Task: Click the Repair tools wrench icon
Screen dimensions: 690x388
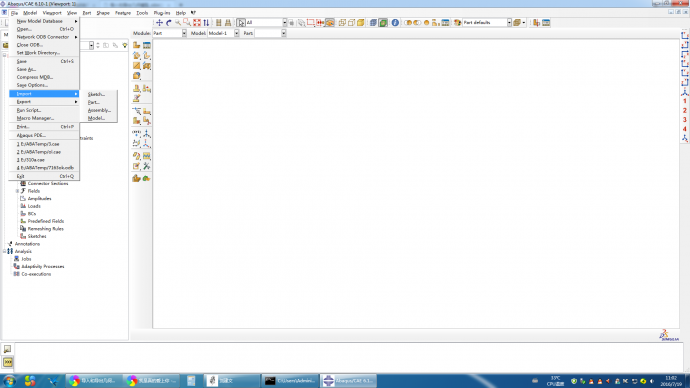Action: click(x=147, y=166)
